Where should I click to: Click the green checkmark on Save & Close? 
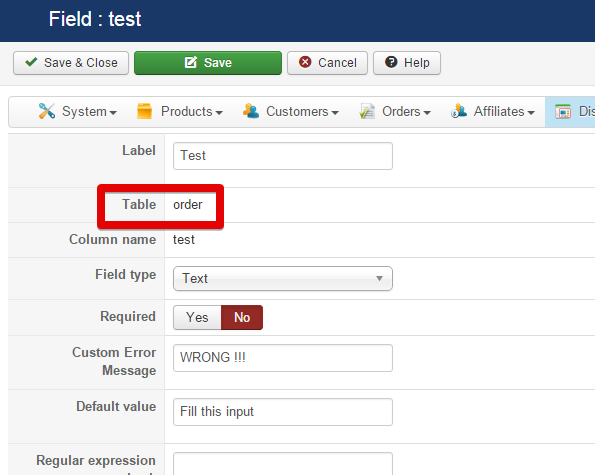[x=31, y=62]
